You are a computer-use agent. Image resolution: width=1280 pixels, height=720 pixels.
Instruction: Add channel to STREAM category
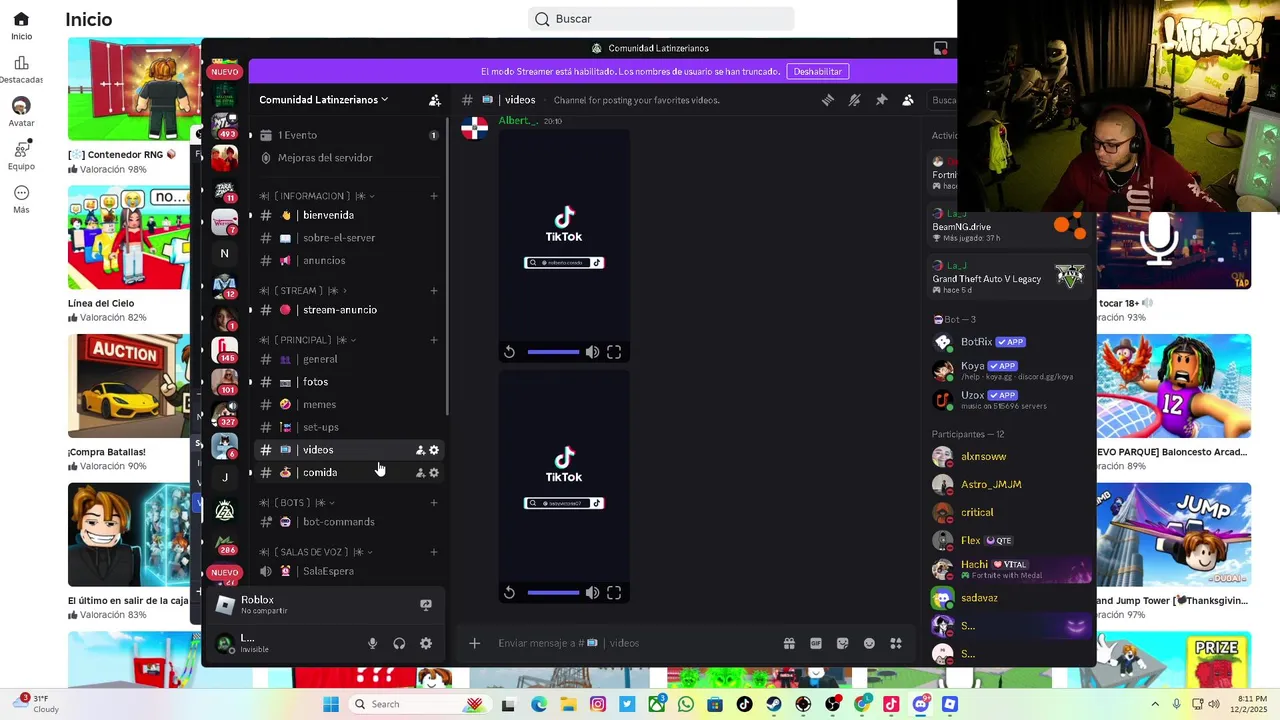click(434, 291)
